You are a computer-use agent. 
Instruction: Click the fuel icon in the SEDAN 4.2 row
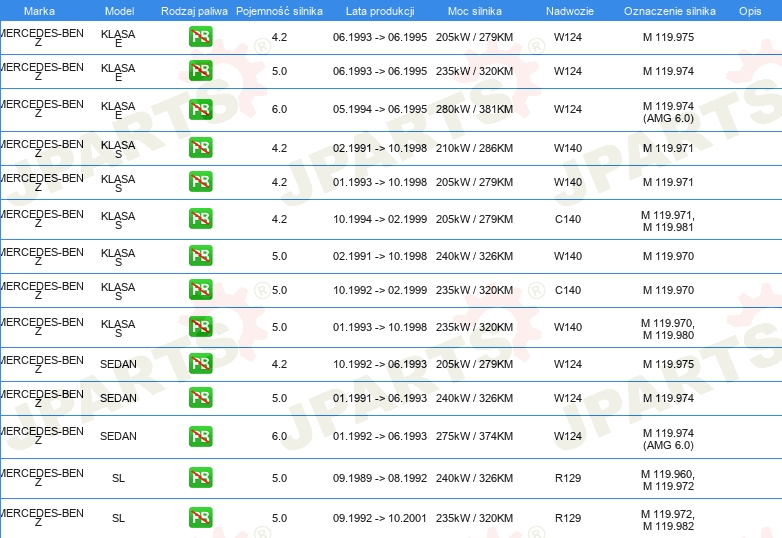200,363
